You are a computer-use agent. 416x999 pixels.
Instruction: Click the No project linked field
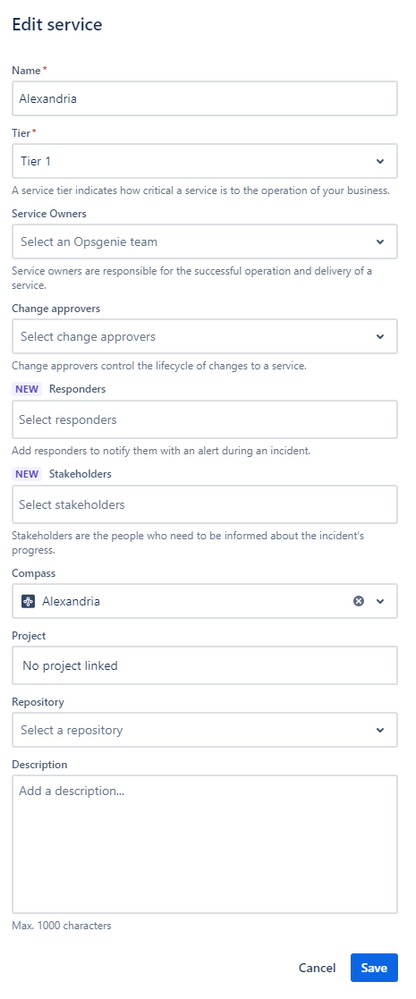coord(204,666)
